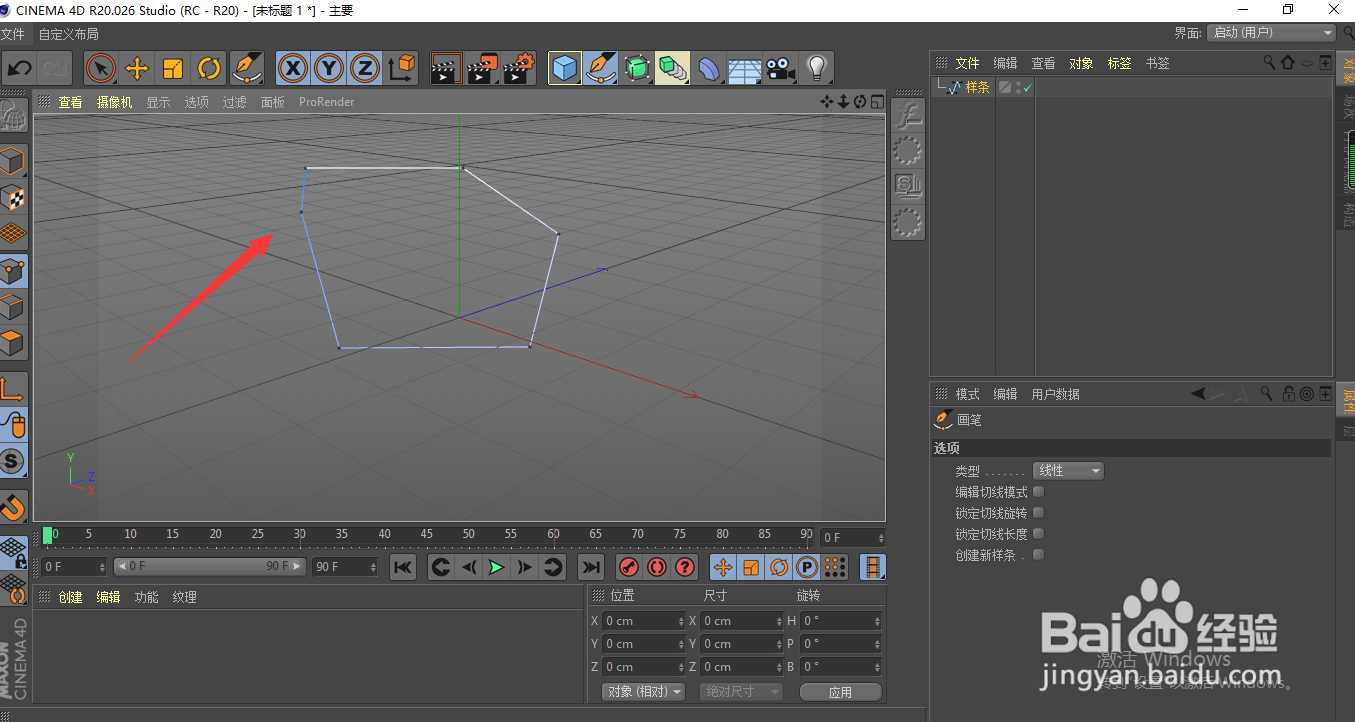Select the spline Pen tool icon
1355x722 pixels.
[x=601, y=68]
